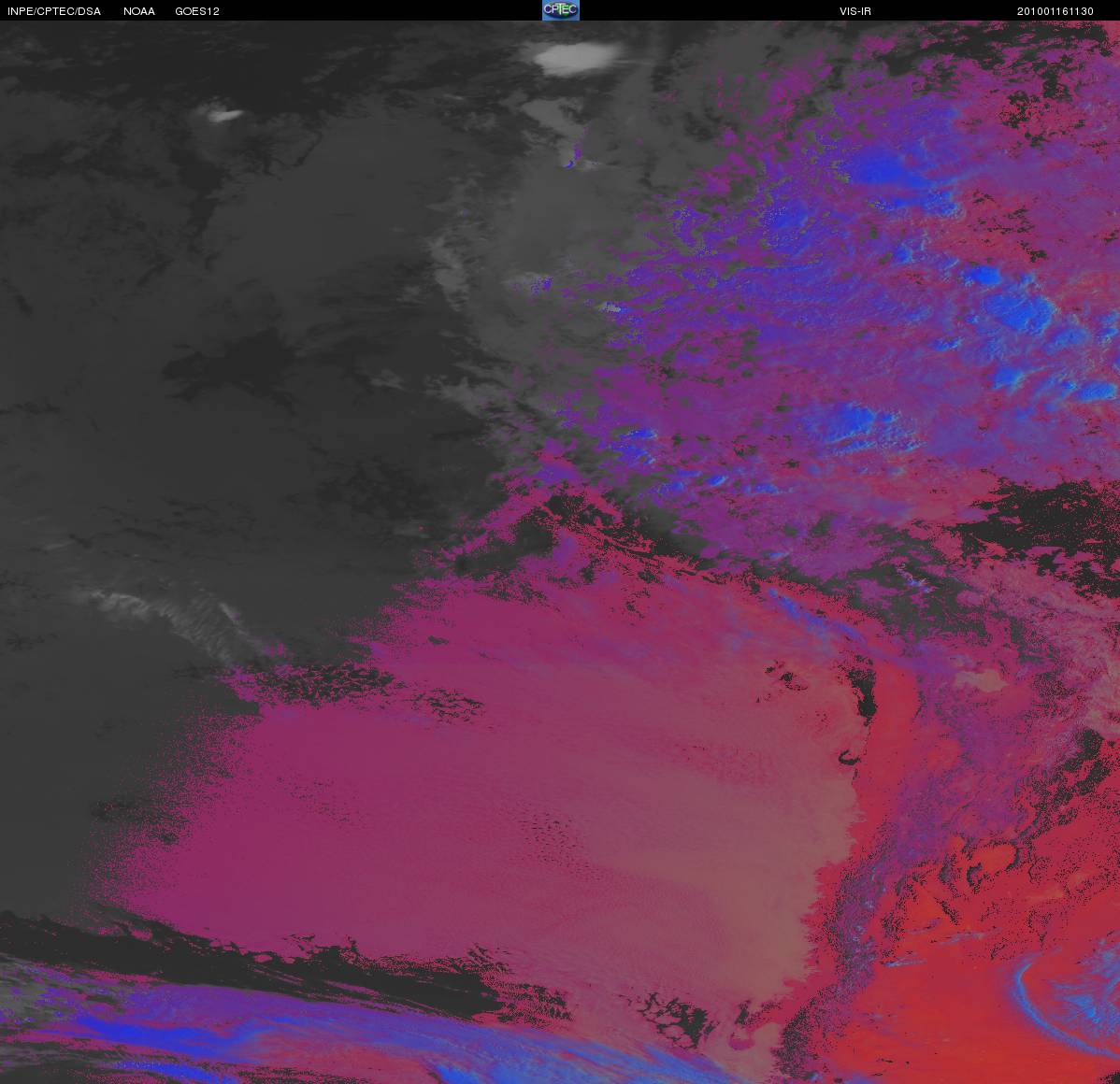Screen dimensions: 1120x1084
Task: Click the NOAA label in the header
Action: tap(139, 11)
